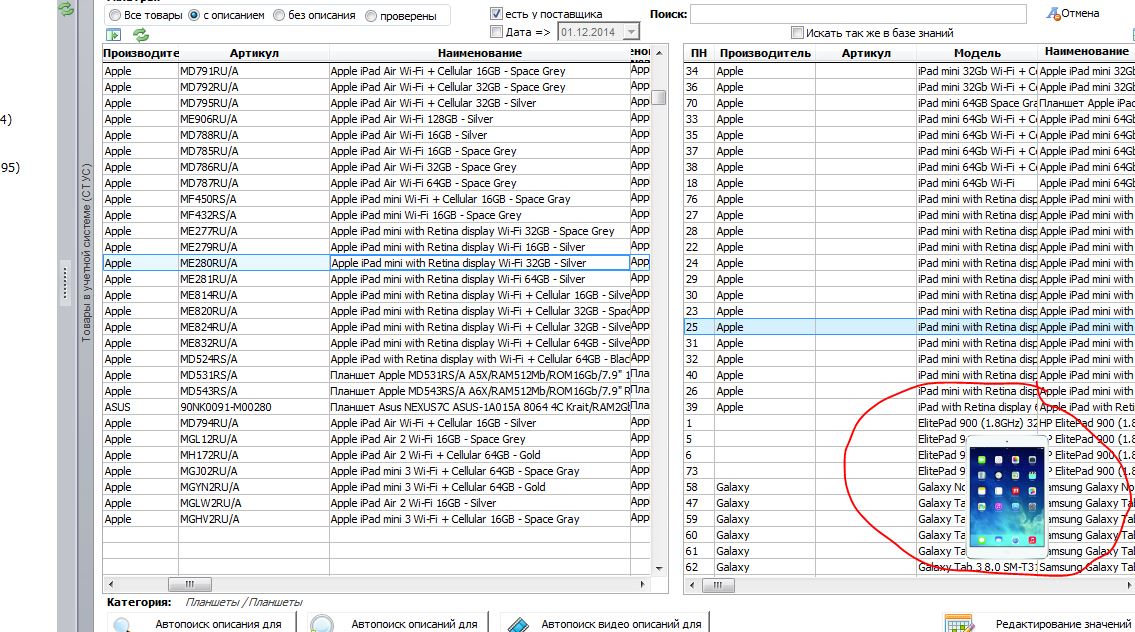Select the Apple iPad Air Wi-Fi 128GB - Silver row
The height and width of the screenshot is (632, 1135).
376,119
